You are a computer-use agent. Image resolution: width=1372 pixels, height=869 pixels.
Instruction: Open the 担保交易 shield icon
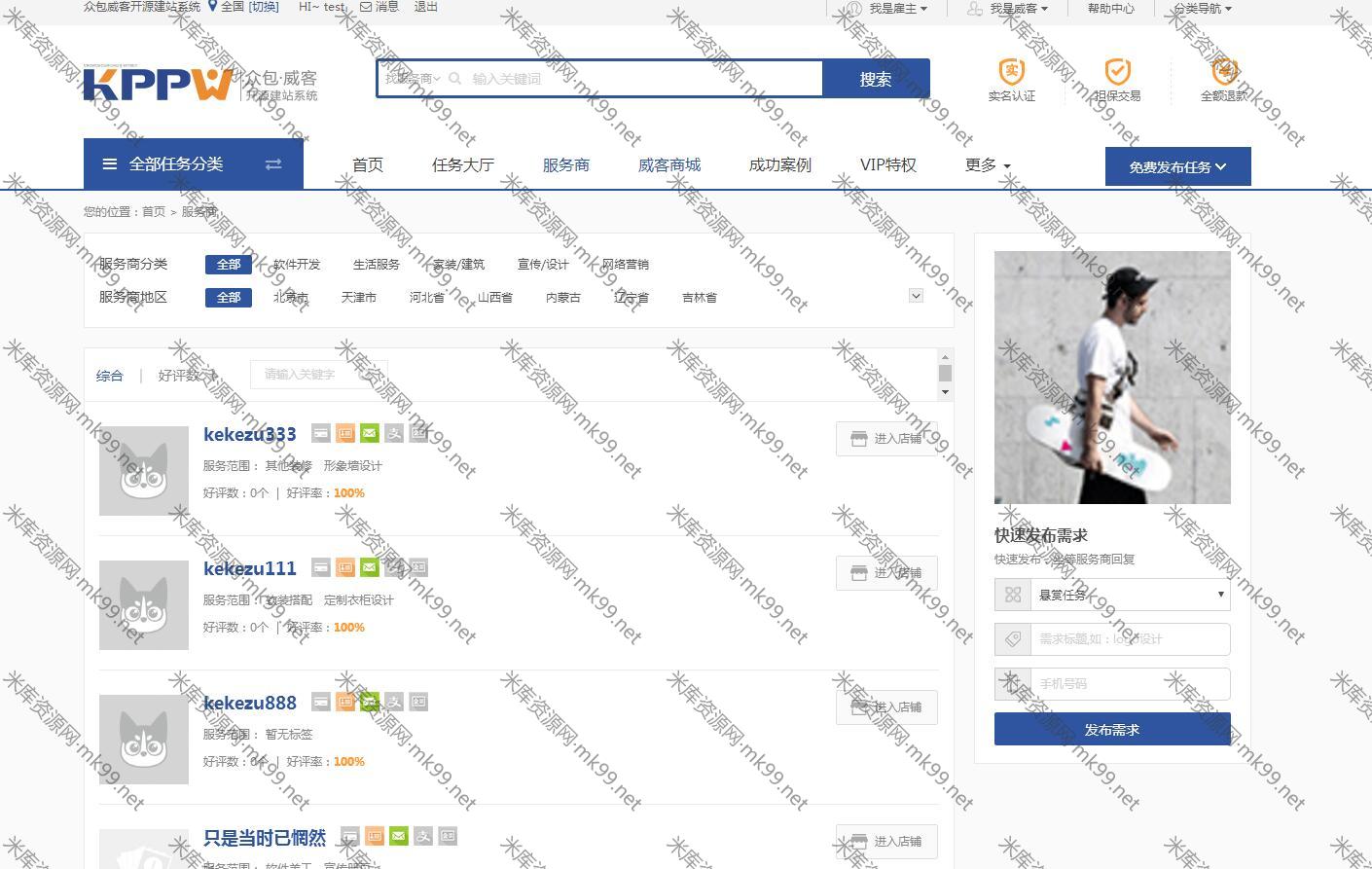(1117, 70)
